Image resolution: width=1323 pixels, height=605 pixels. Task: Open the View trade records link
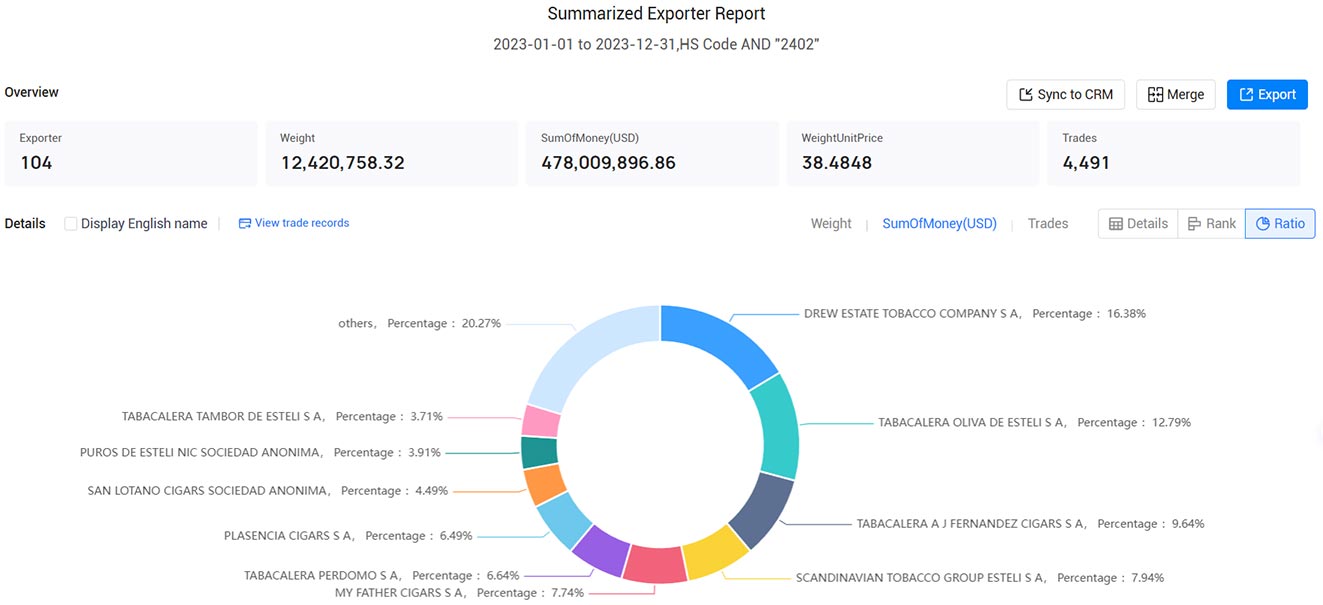pos(294,223)
